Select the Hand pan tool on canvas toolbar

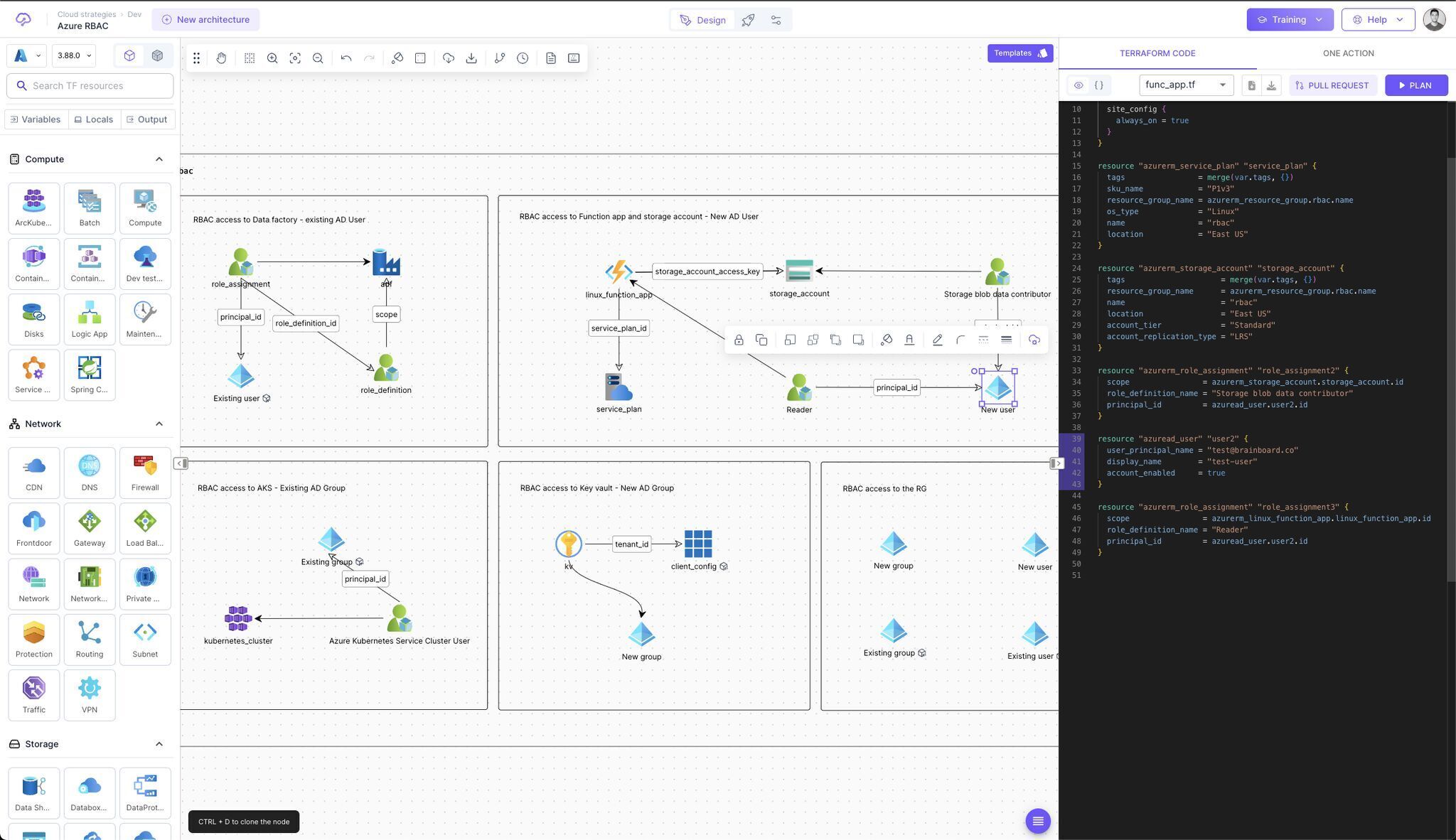[221, 58]
